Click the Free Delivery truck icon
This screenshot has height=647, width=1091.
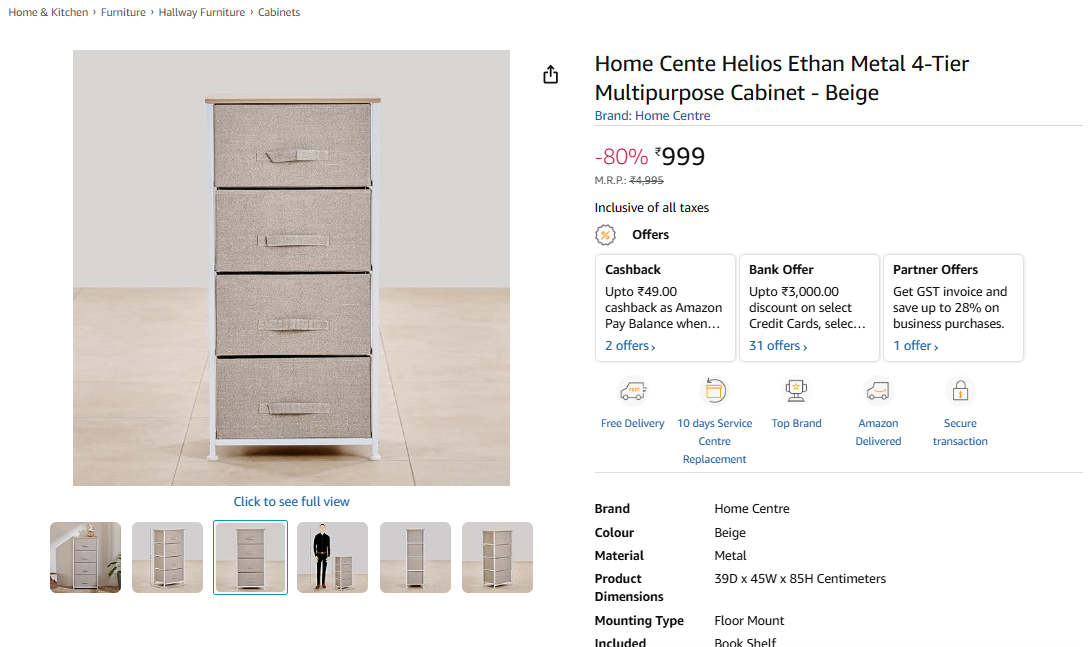tap(632, 390)
